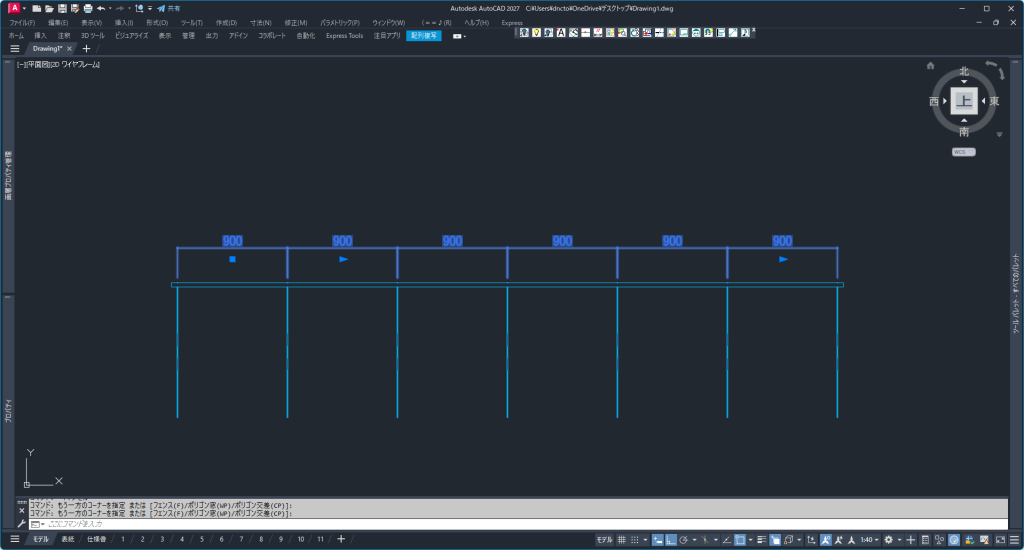1024x550 pixels.
Task: Select the 仕様書 layout tab
Action: tap(96, 540)
